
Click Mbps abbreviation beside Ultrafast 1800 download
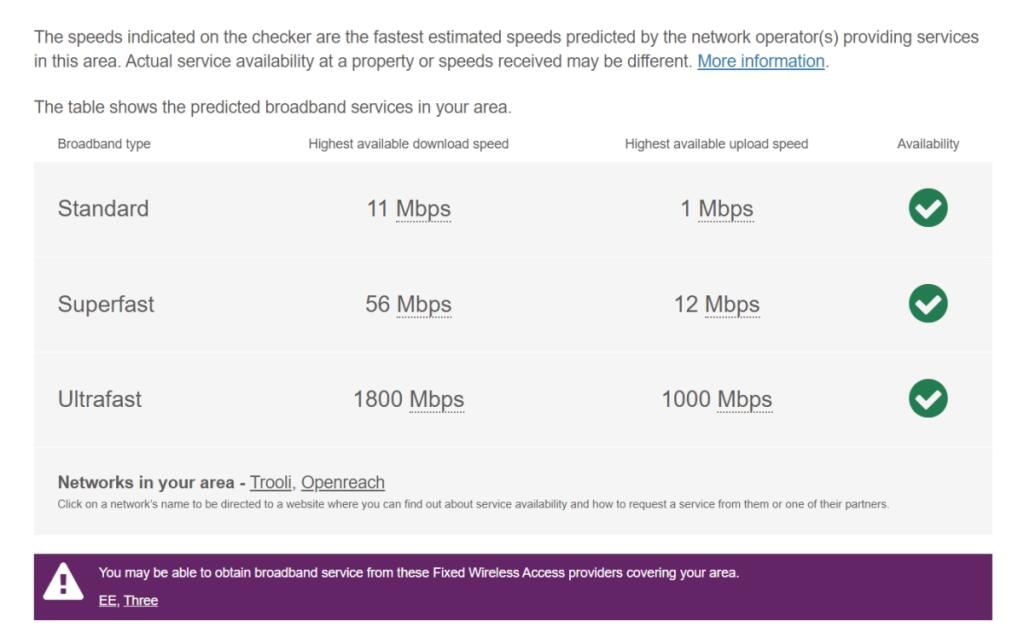point(437,399)
